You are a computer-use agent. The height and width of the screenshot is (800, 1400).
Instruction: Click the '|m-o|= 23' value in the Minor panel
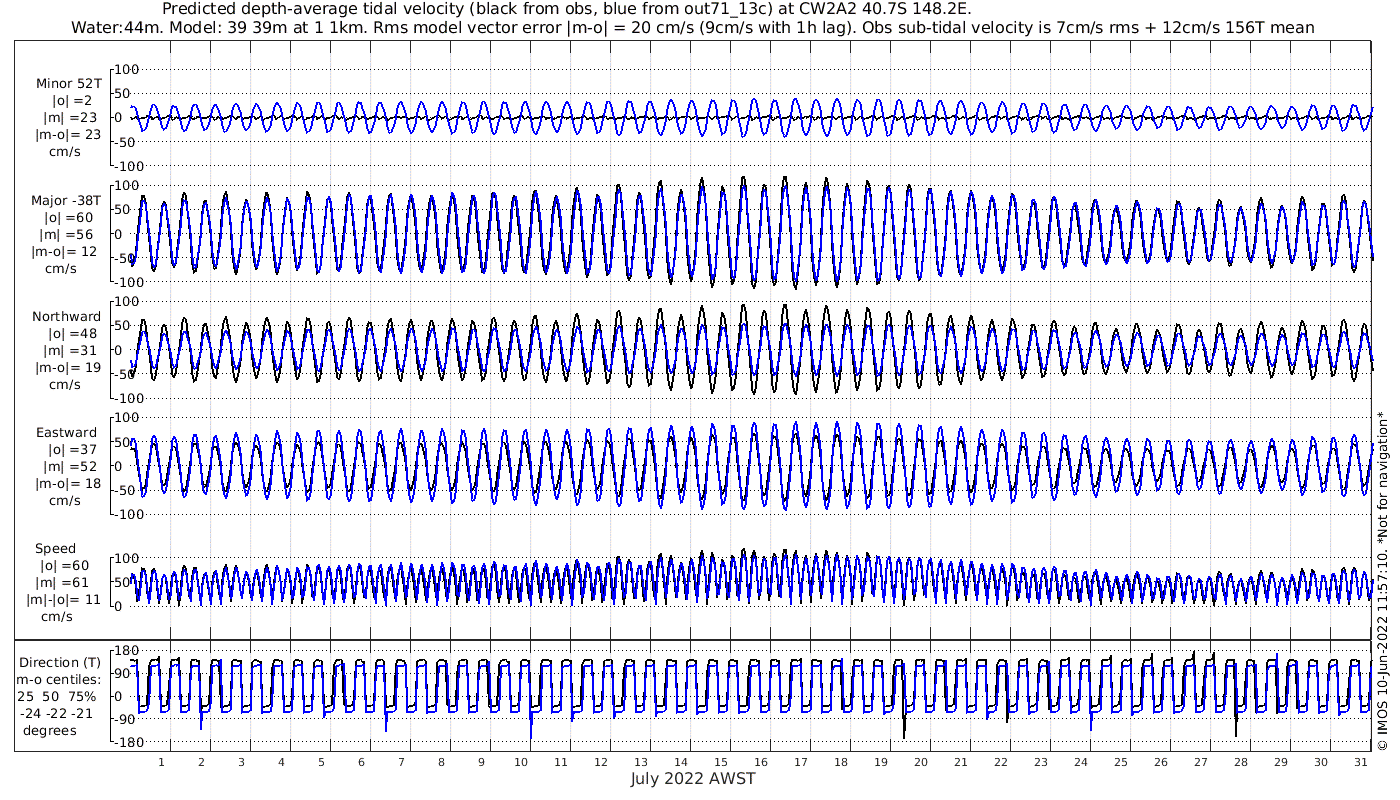(x=68, y=134)
